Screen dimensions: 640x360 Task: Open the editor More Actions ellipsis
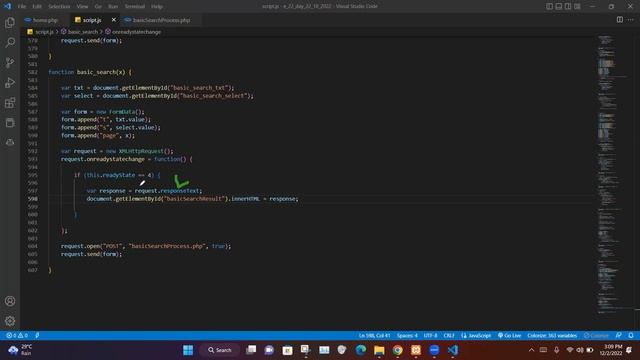pyautogui.click(x=631, y=20)
